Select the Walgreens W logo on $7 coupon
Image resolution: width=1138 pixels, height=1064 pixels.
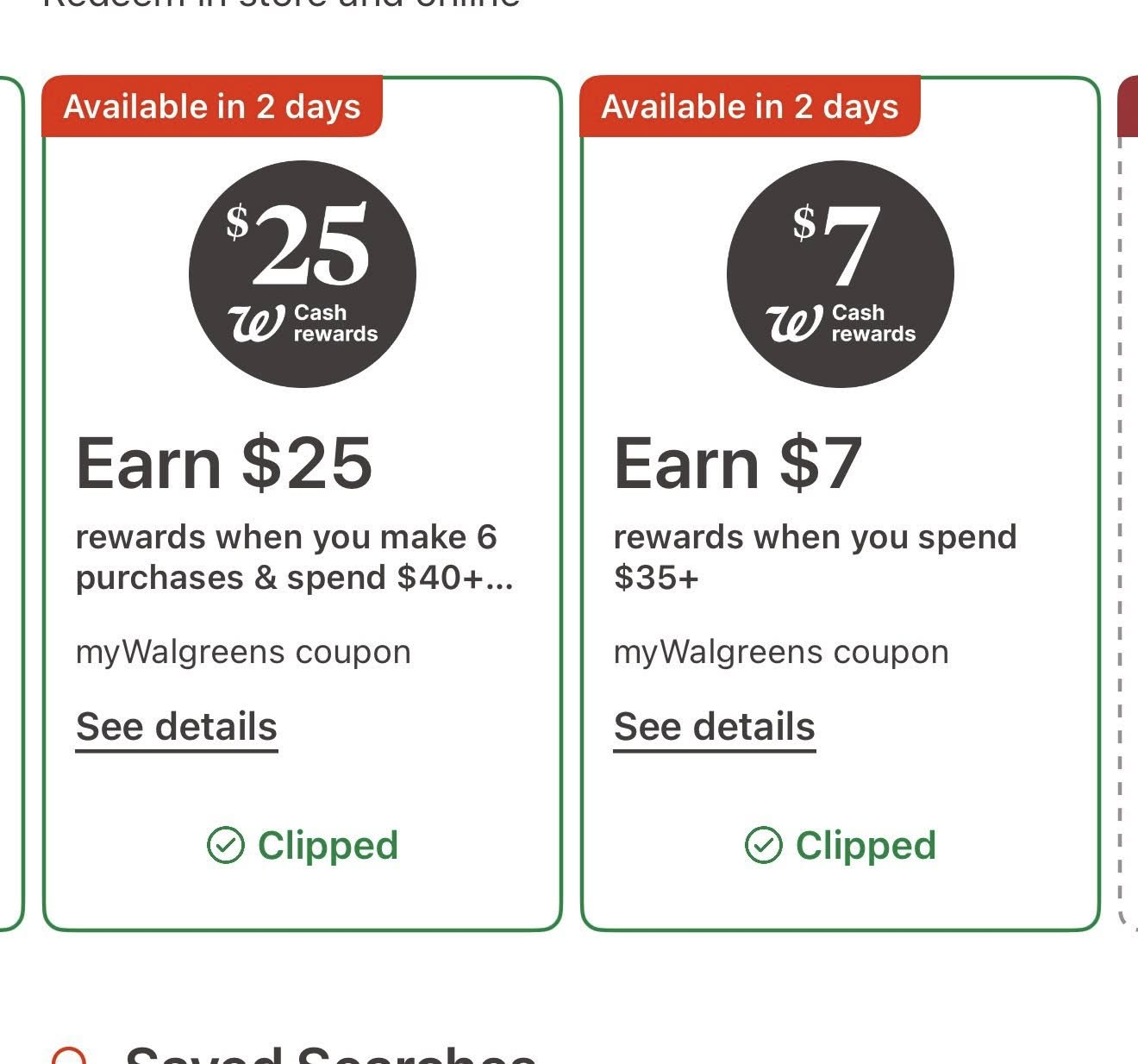pos(795,323)
